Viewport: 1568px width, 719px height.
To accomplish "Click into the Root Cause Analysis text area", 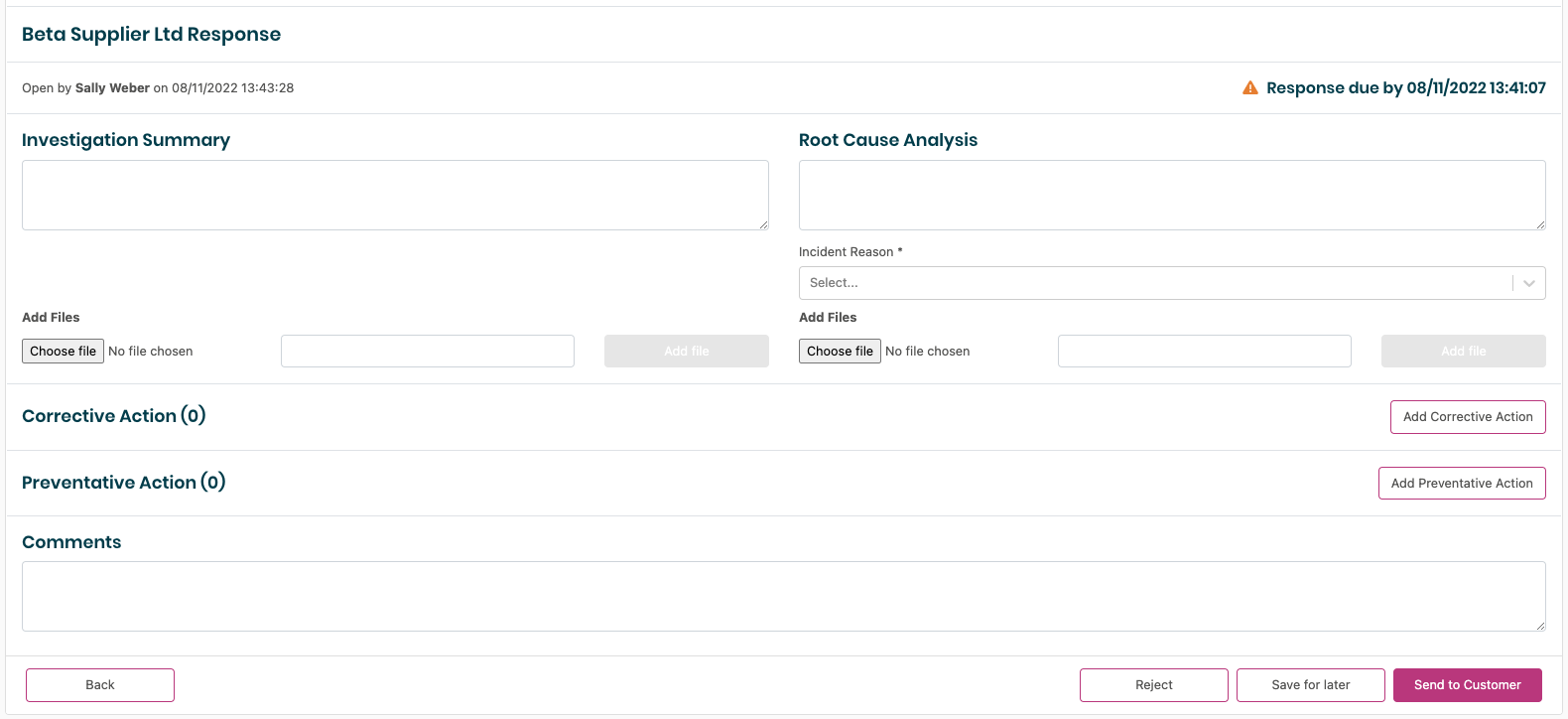I will tap(1171, 195).
